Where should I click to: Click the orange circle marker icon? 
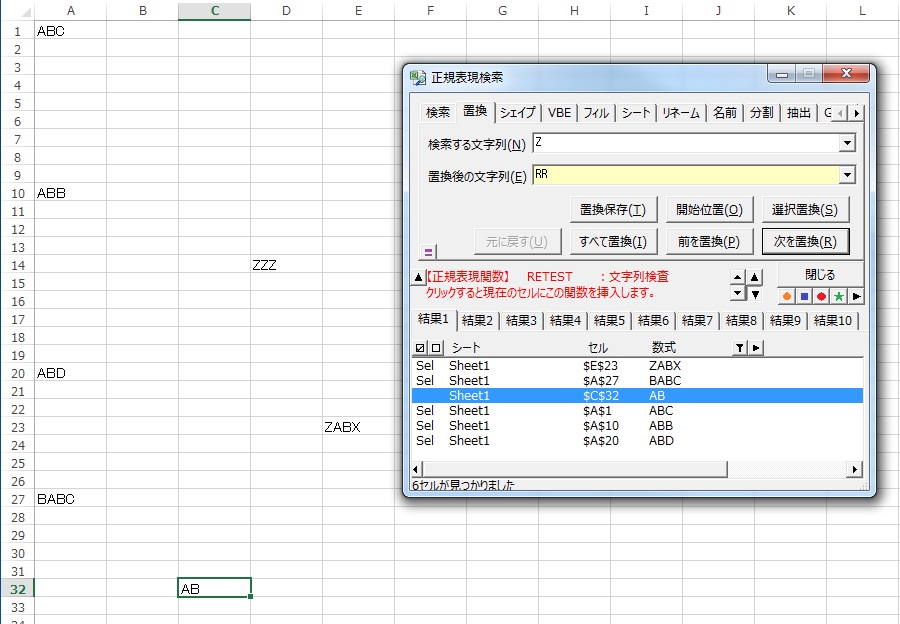[x=787, y=296]
